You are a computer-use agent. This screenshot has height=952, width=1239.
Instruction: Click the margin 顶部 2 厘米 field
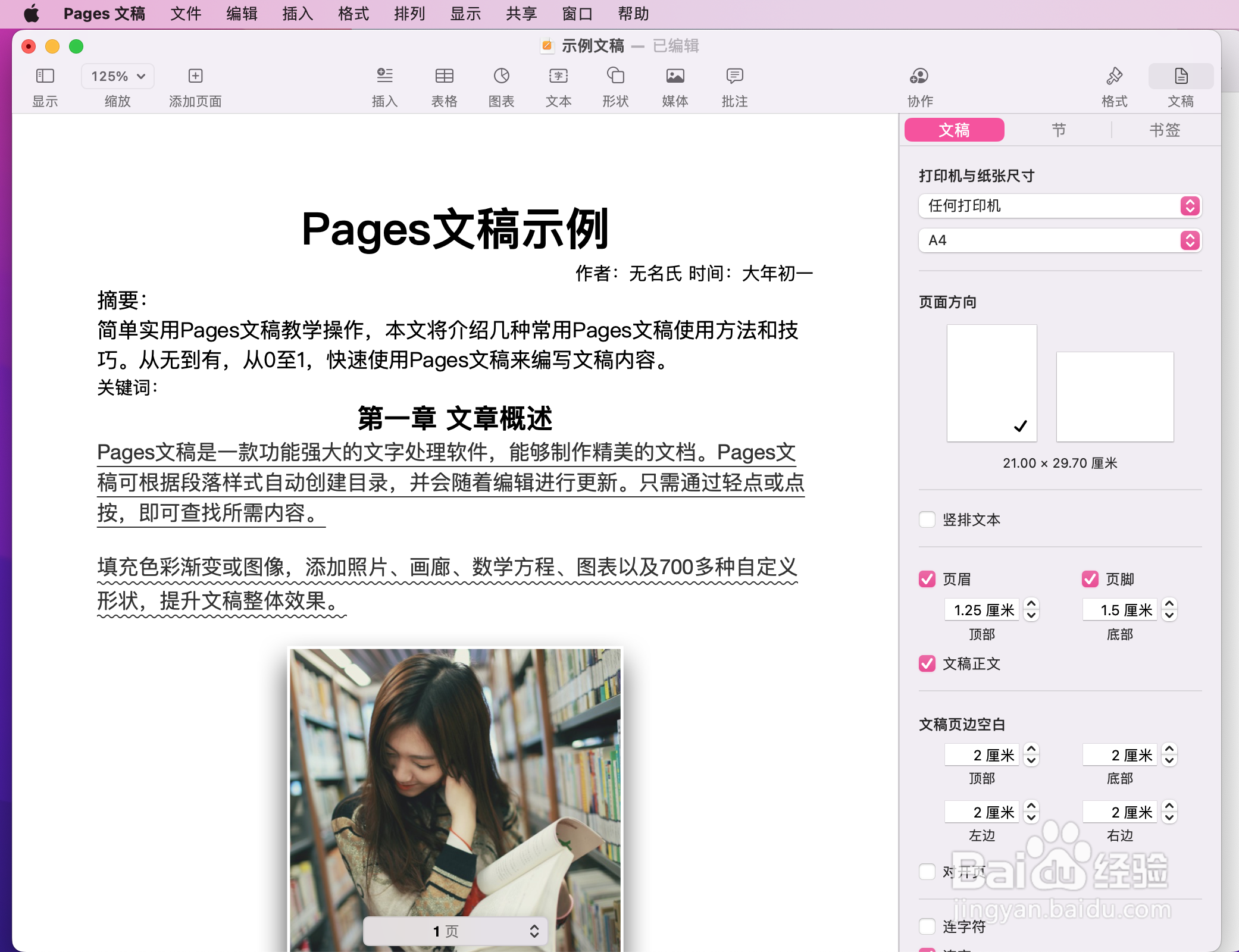(982, 755)
